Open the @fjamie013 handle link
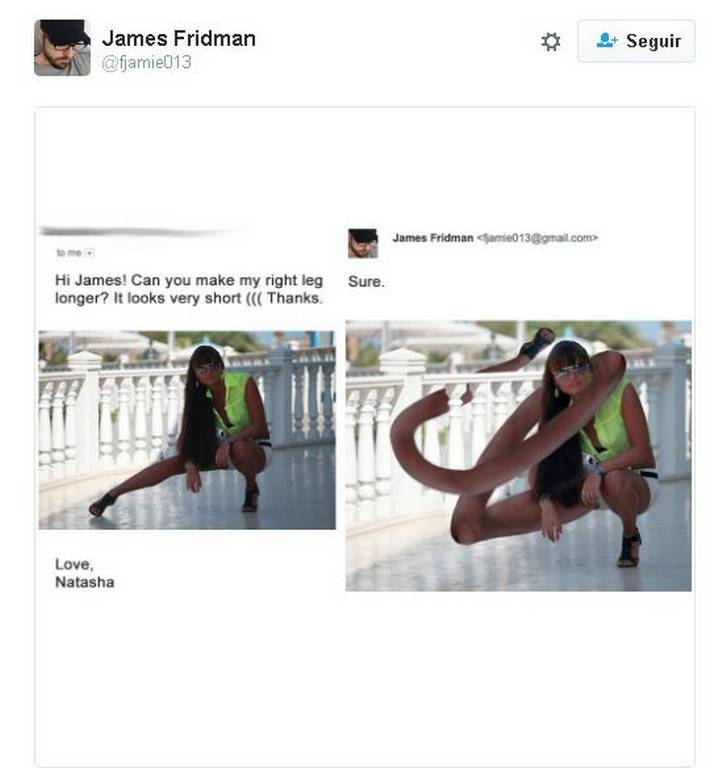The height and width of the screenshot is (768, 726). 146,63
